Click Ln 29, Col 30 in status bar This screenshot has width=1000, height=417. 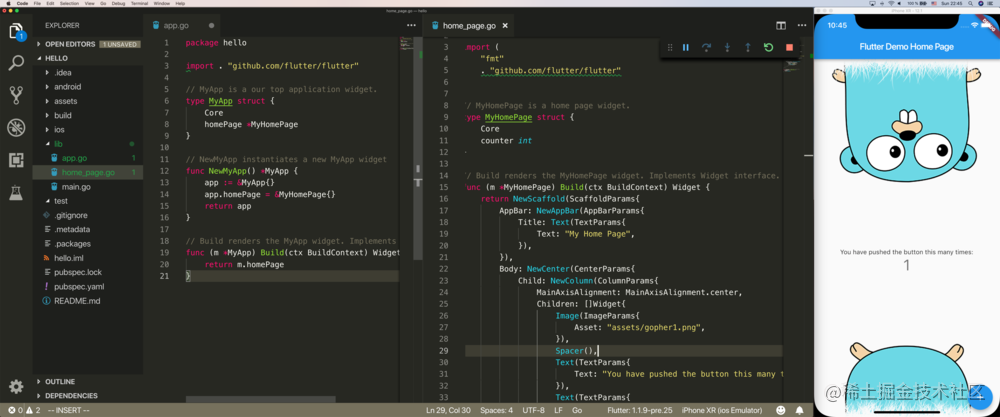tap(448, 411)
